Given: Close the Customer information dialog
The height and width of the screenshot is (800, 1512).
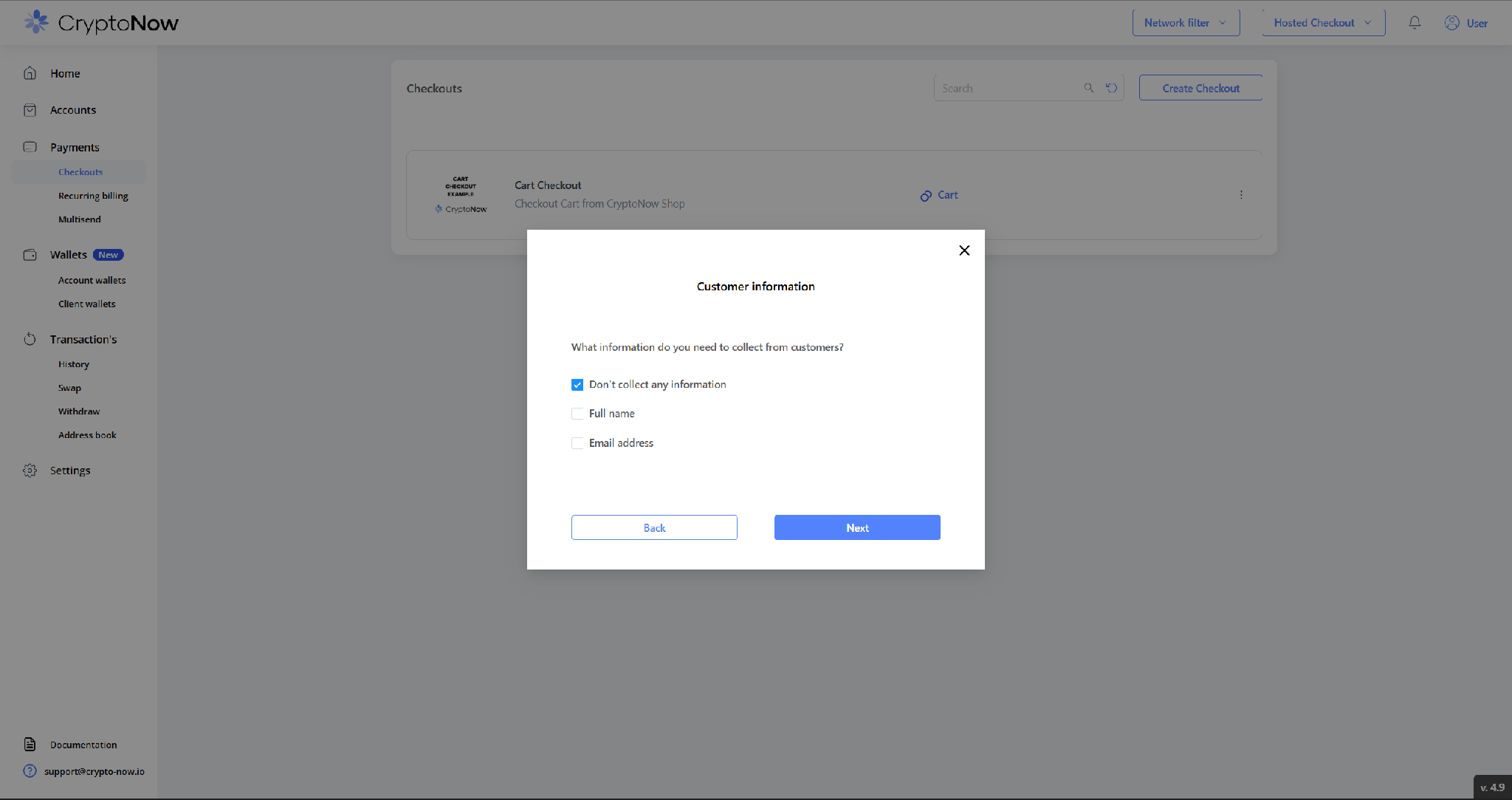Looking at the screenshot, I should tap(964, 250).
